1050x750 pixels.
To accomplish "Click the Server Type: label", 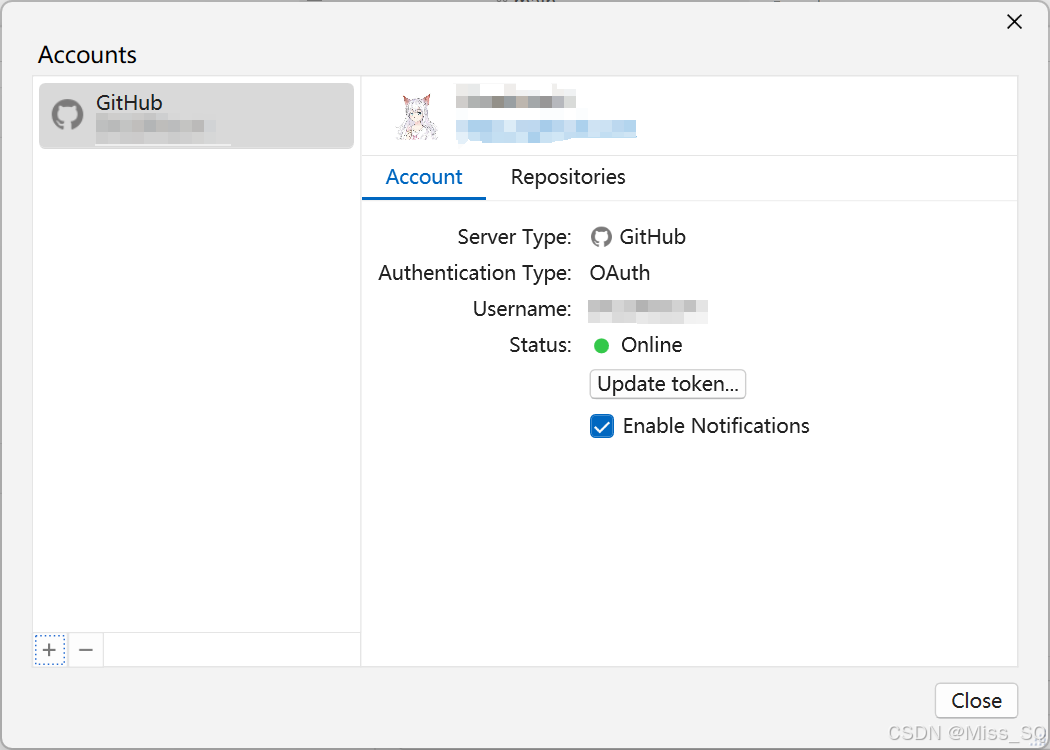I will 514,237.
